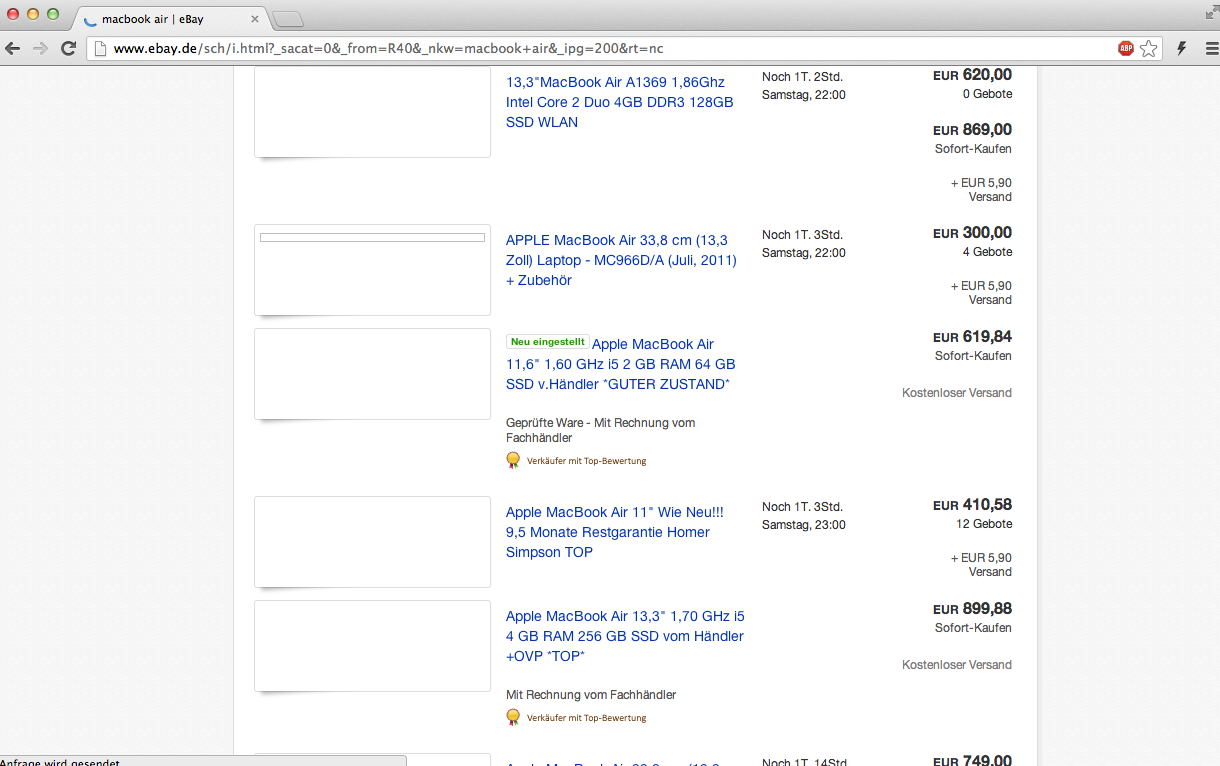Click Top-Bewertung medal icon under 619,84 listing
This screenshot has width=1220, height=766.
[x=513, y=460]
